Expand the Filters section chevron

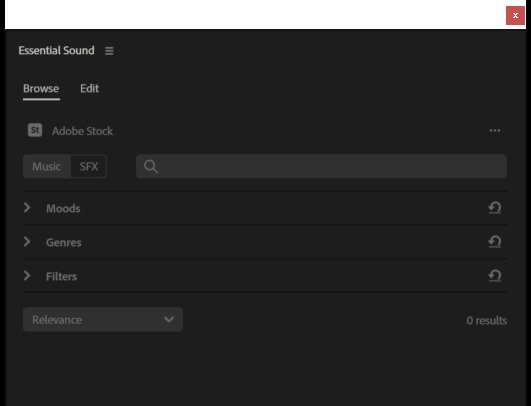[x=27, y=276]
